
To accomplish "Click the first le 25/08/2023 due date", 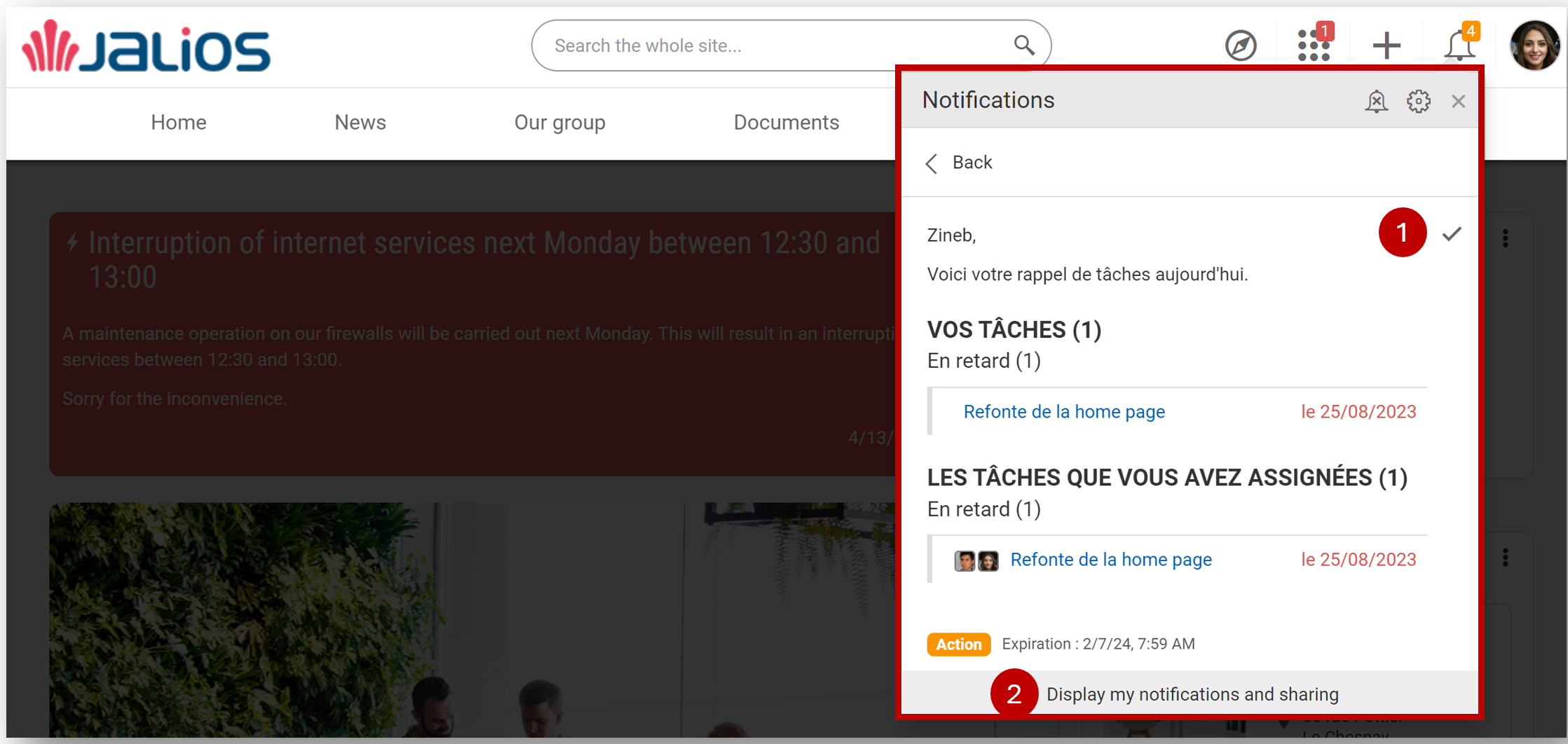I will click(1358, 412).
